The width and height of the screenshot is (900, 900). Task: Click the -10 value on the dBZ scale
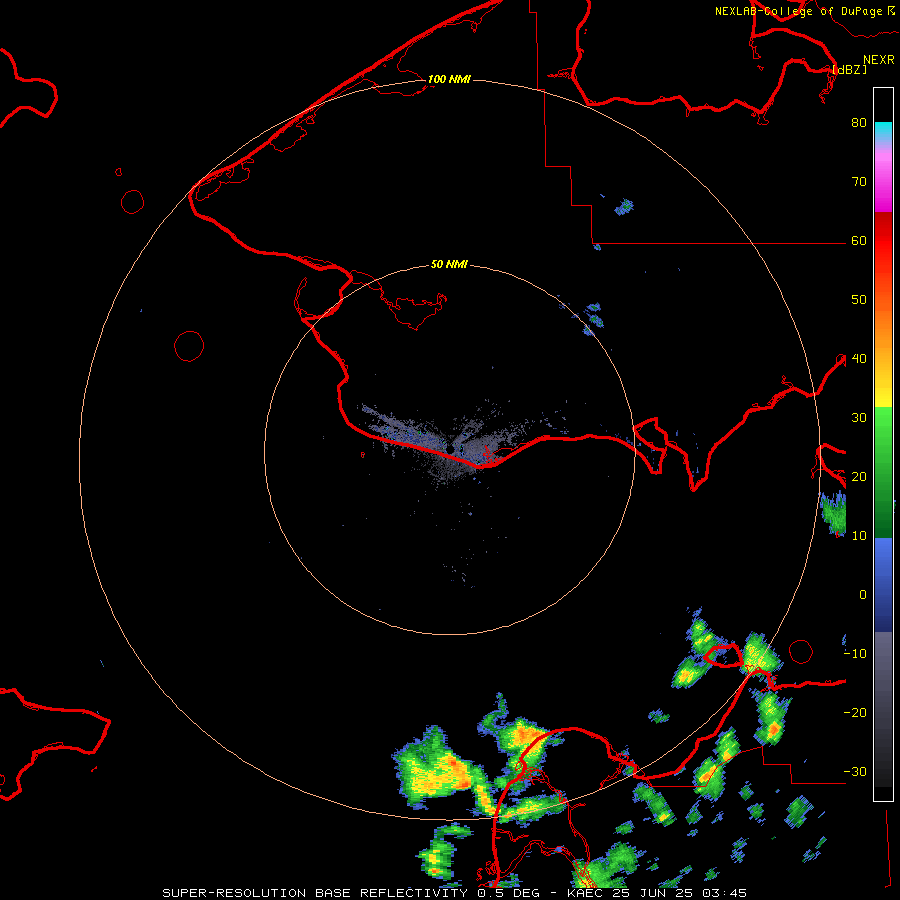point(855,654)
